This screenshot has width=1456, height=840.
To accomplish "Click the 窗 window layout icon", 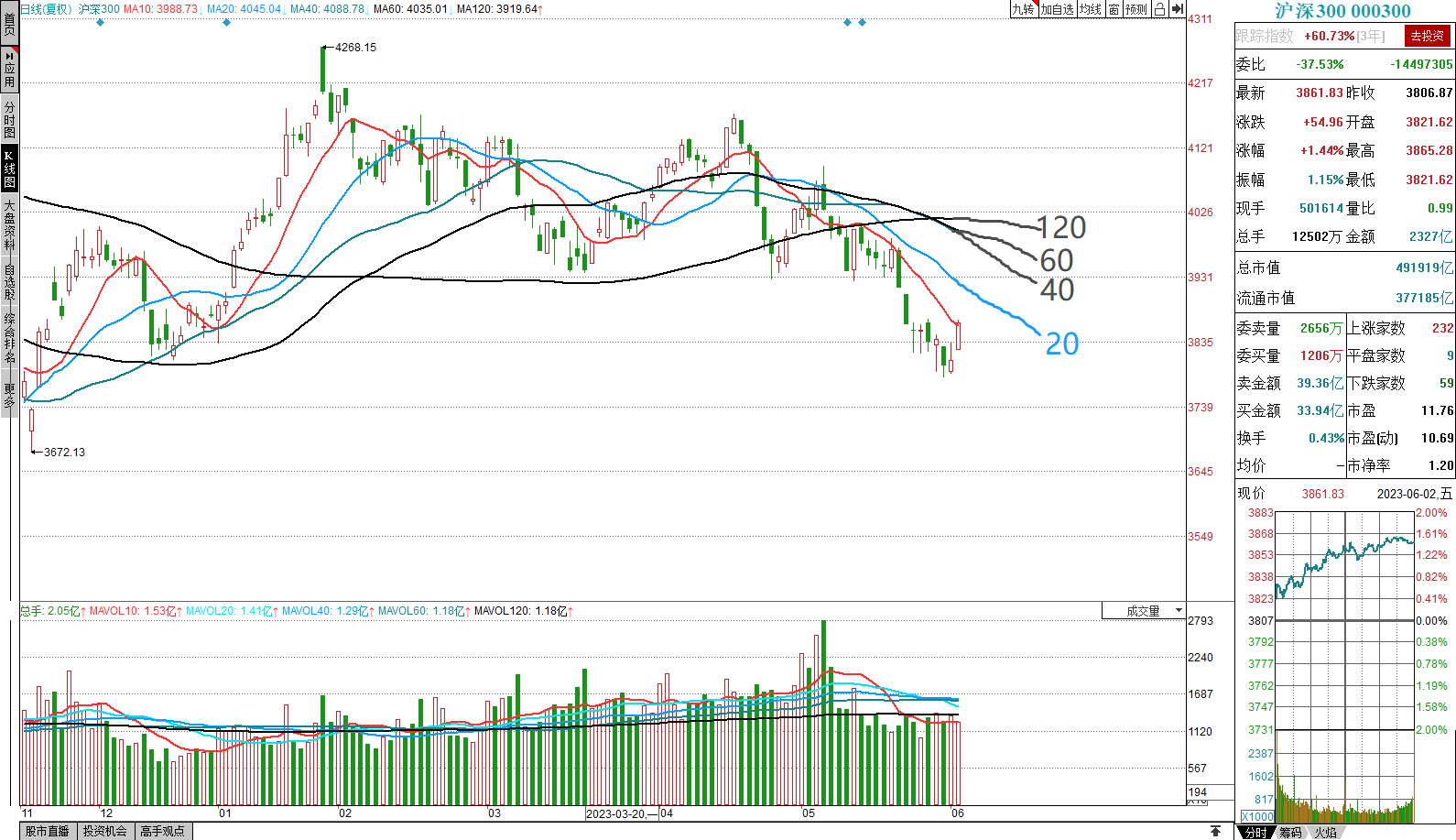I will pyautogui.click(x=1114, y=9).
